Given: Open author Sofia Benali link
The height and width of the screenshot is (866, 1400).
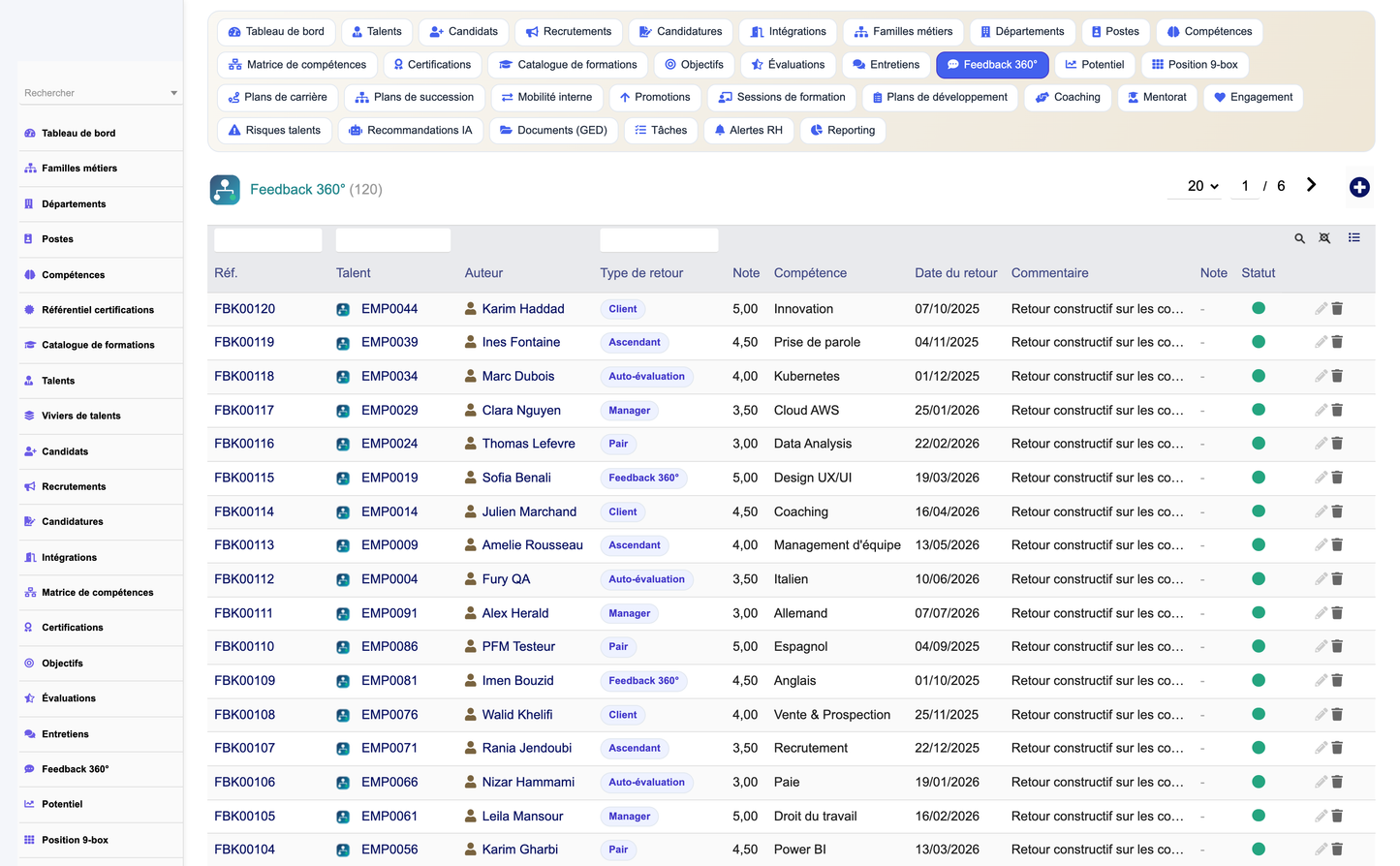Looking at the screenshot, I should point(516,478).
